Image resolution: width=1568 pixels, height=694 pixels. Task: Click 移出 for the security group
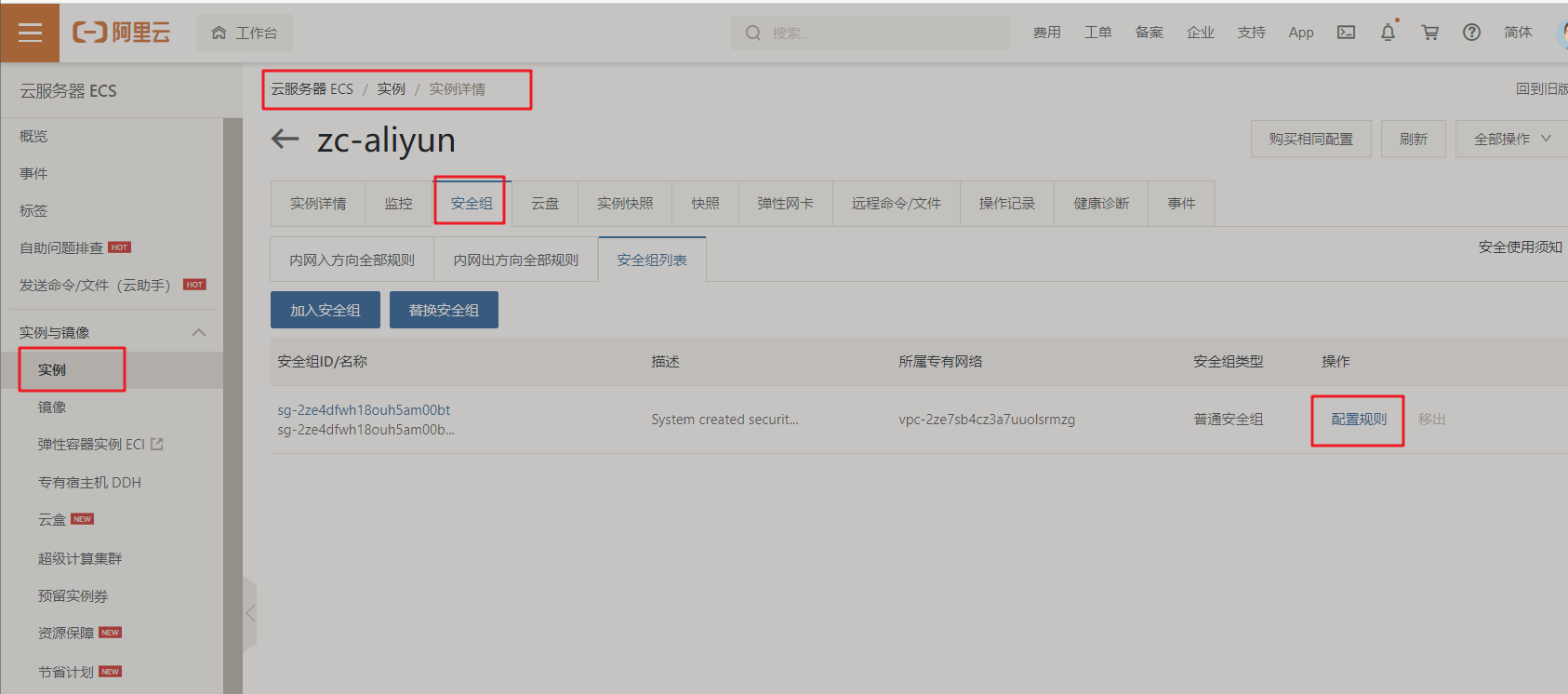(1432, 420)
